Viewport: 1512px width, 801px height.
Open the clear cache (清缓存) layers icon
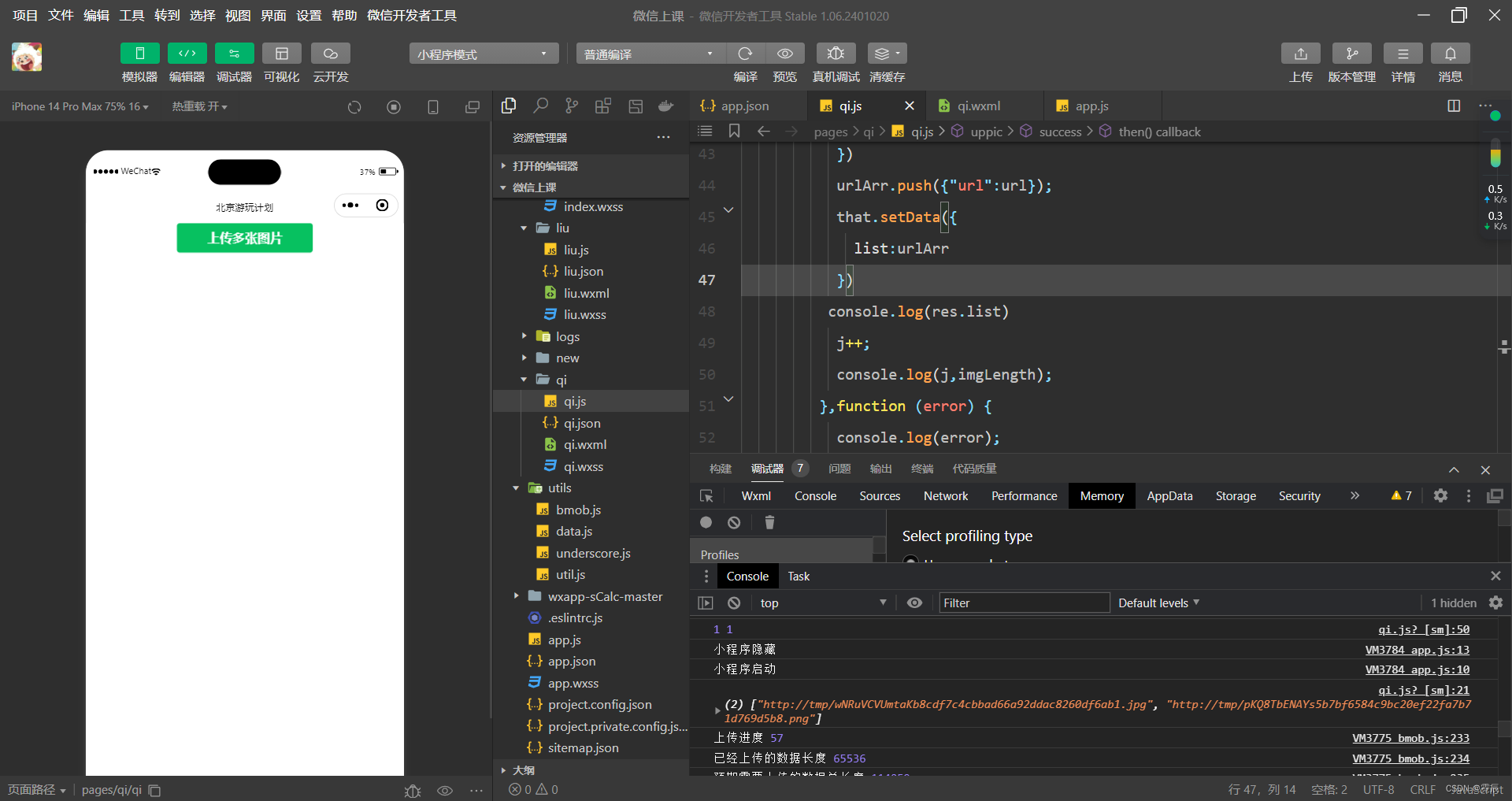(x=887, y=54)
